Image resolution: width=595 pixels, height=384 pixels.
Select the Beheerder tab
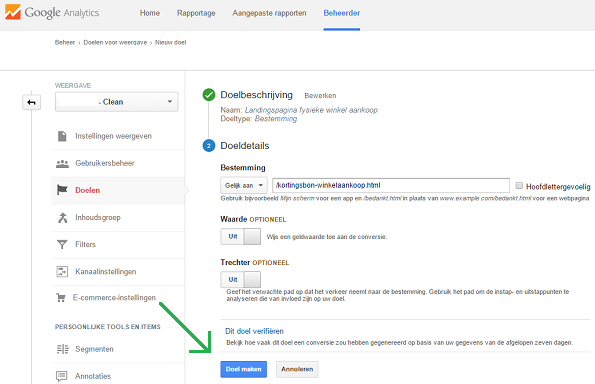click(x=342, y=13)
